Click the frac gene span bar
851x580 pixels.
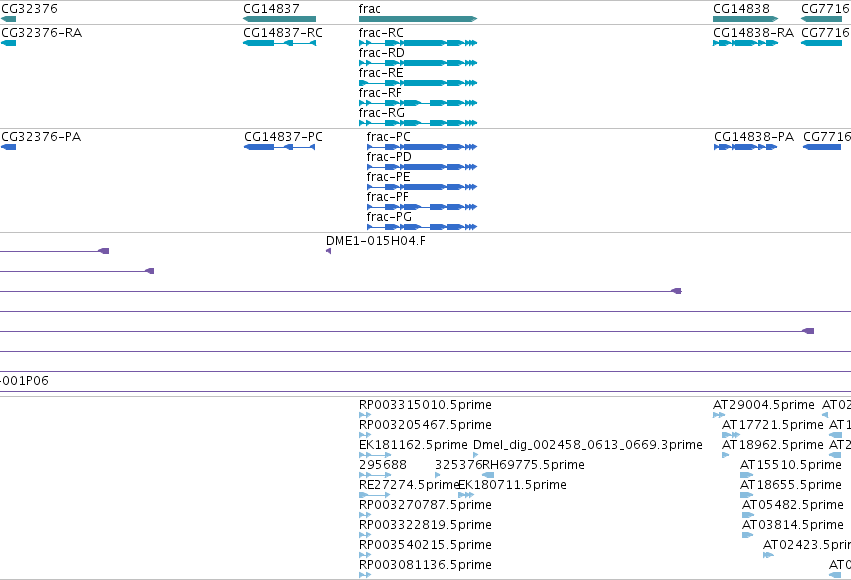click(x=418, y=19)
